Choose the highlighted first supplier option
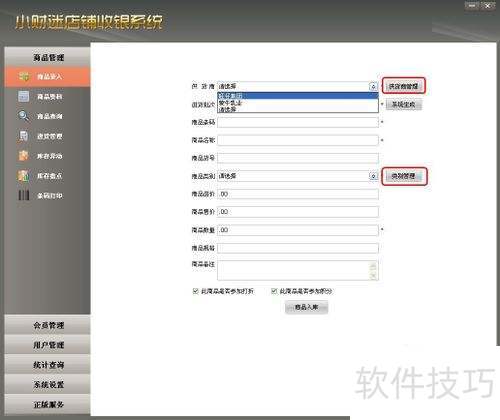500x420 pixels. point(298,96)
